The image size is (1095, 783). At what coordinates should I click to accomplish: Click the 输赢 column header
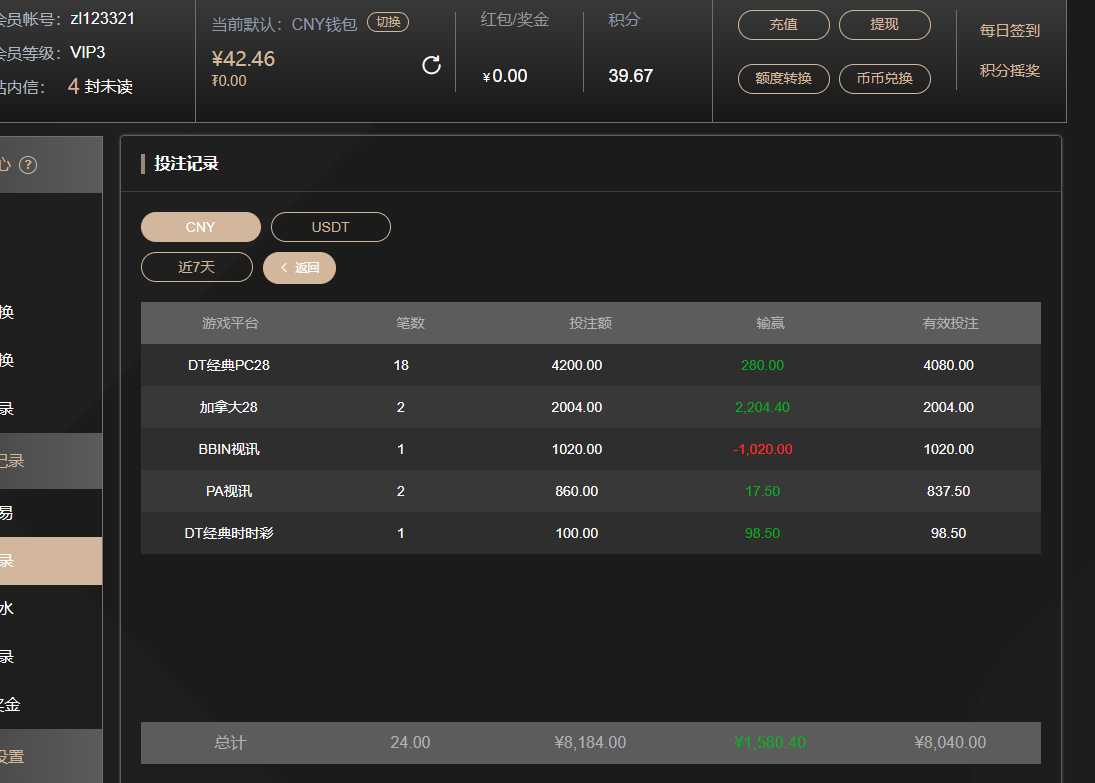[x=770, y=323]
